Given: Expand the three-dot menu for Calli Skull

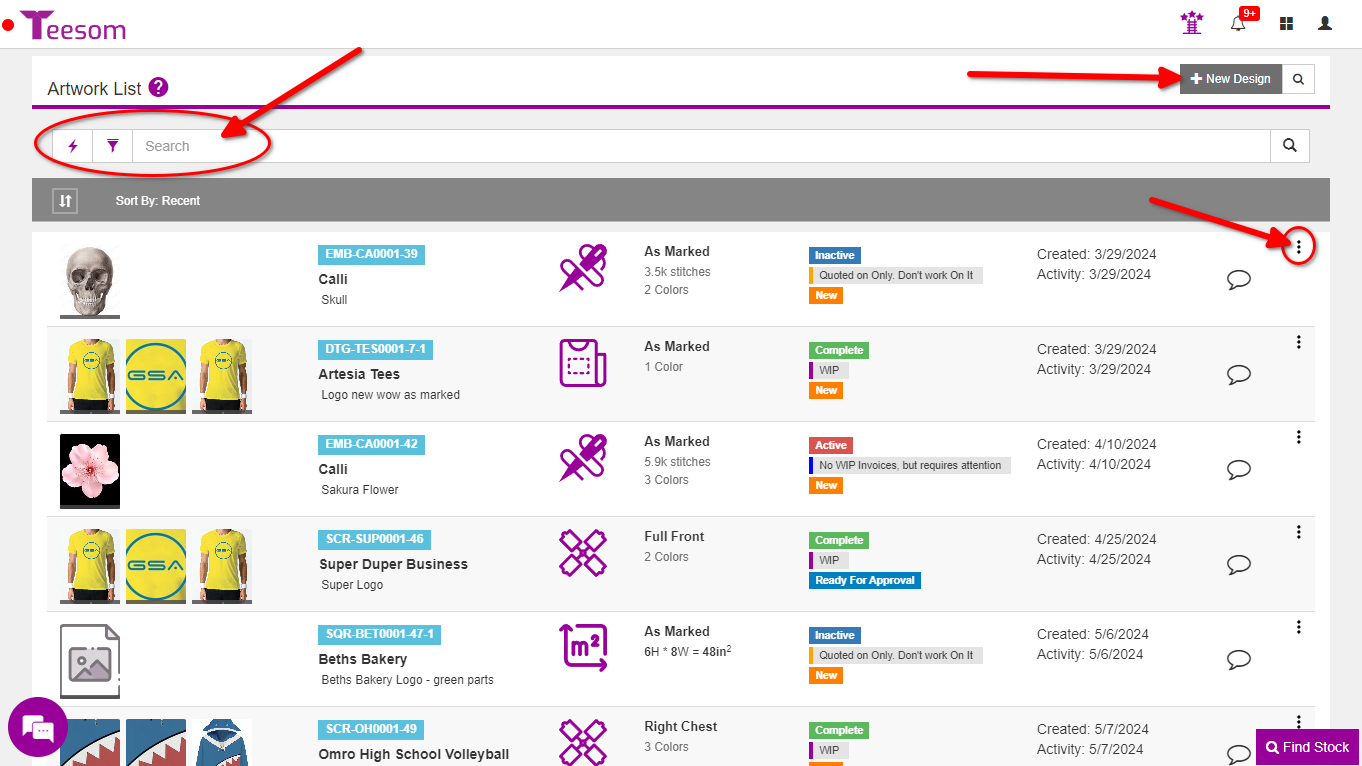Looking at the screenshot, I should 1298,247.
